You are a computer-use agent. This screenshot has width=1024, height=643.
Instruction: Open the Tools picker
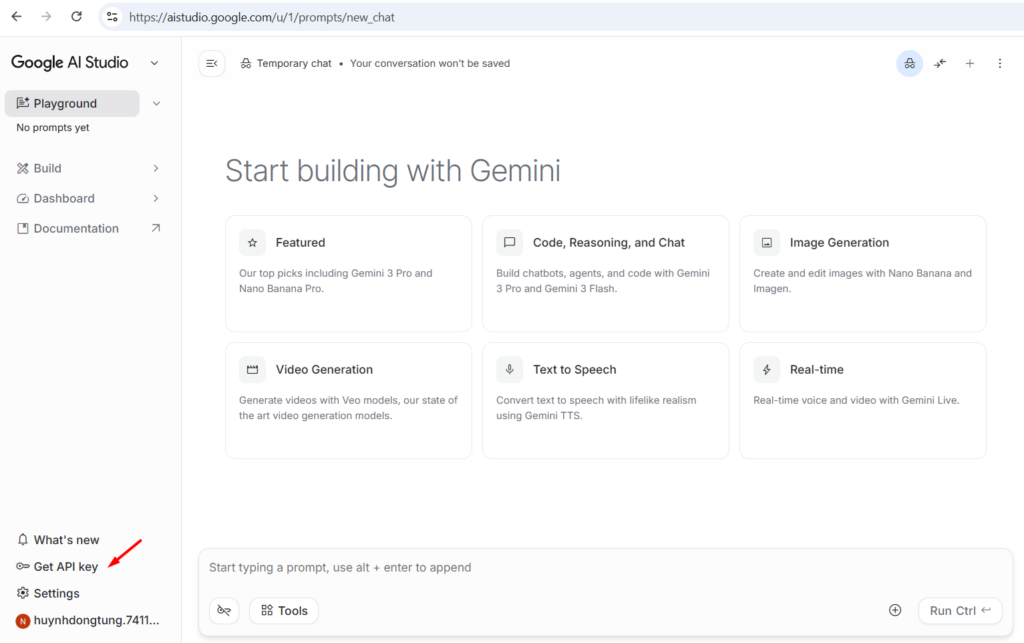pos(283,610)
